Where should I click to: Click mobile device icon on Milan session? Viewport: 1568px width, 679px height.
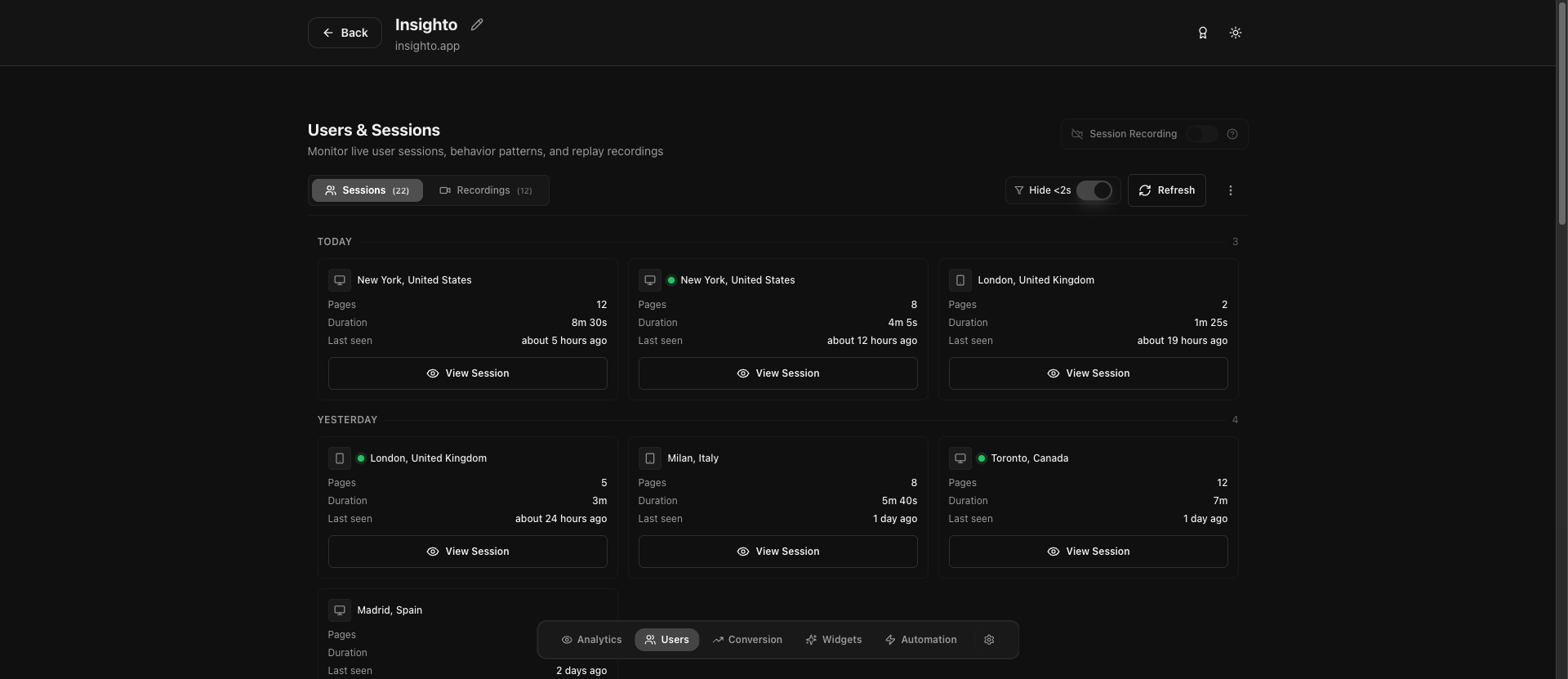649,458
